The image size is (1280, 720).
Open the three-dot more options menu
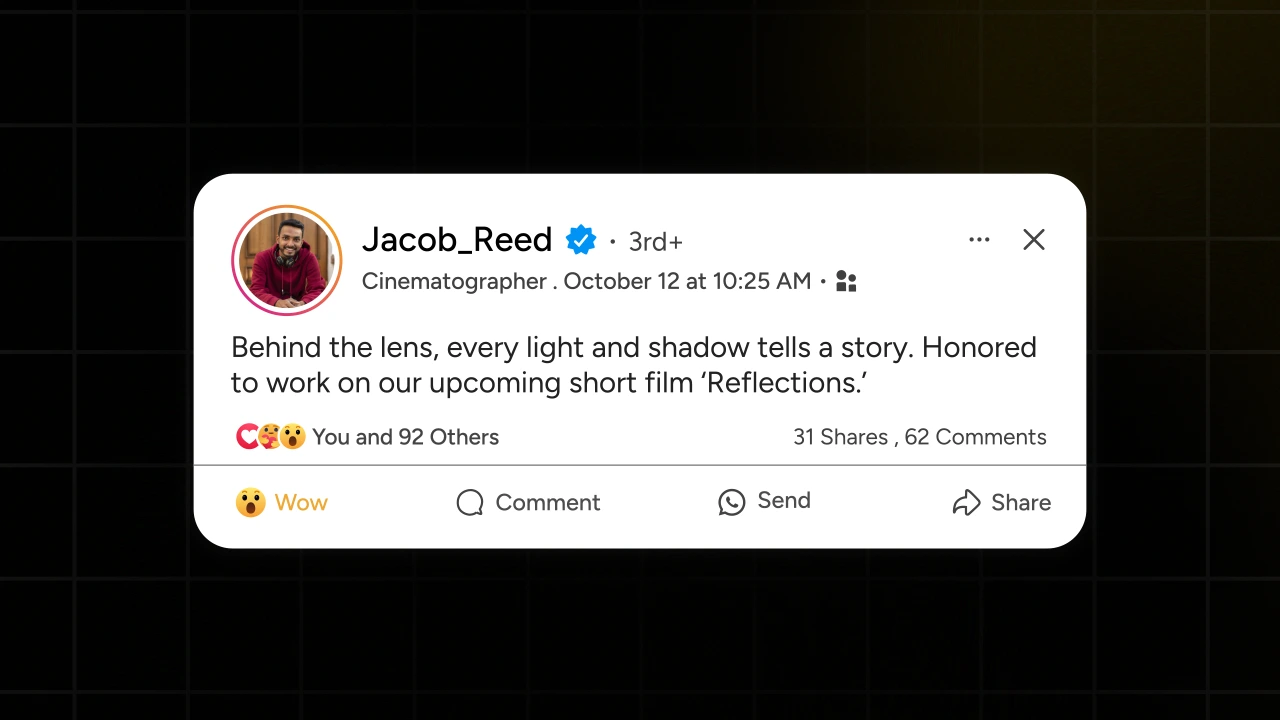979,240
